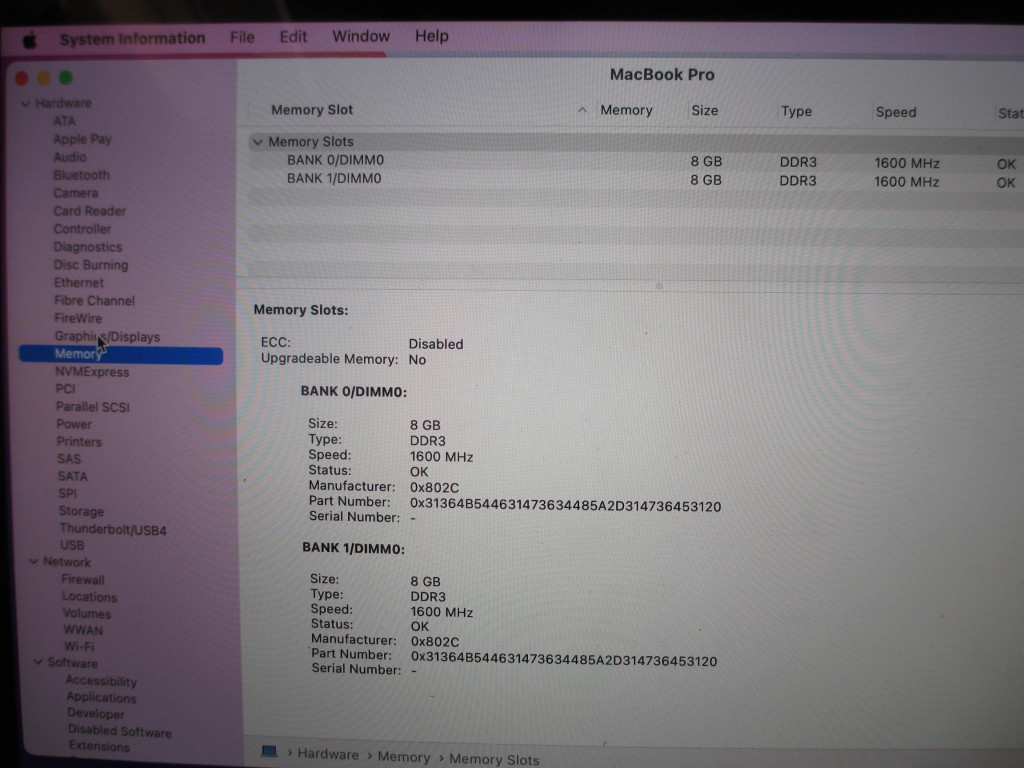Select Disc Burning in the sidebar

point(91,265)
